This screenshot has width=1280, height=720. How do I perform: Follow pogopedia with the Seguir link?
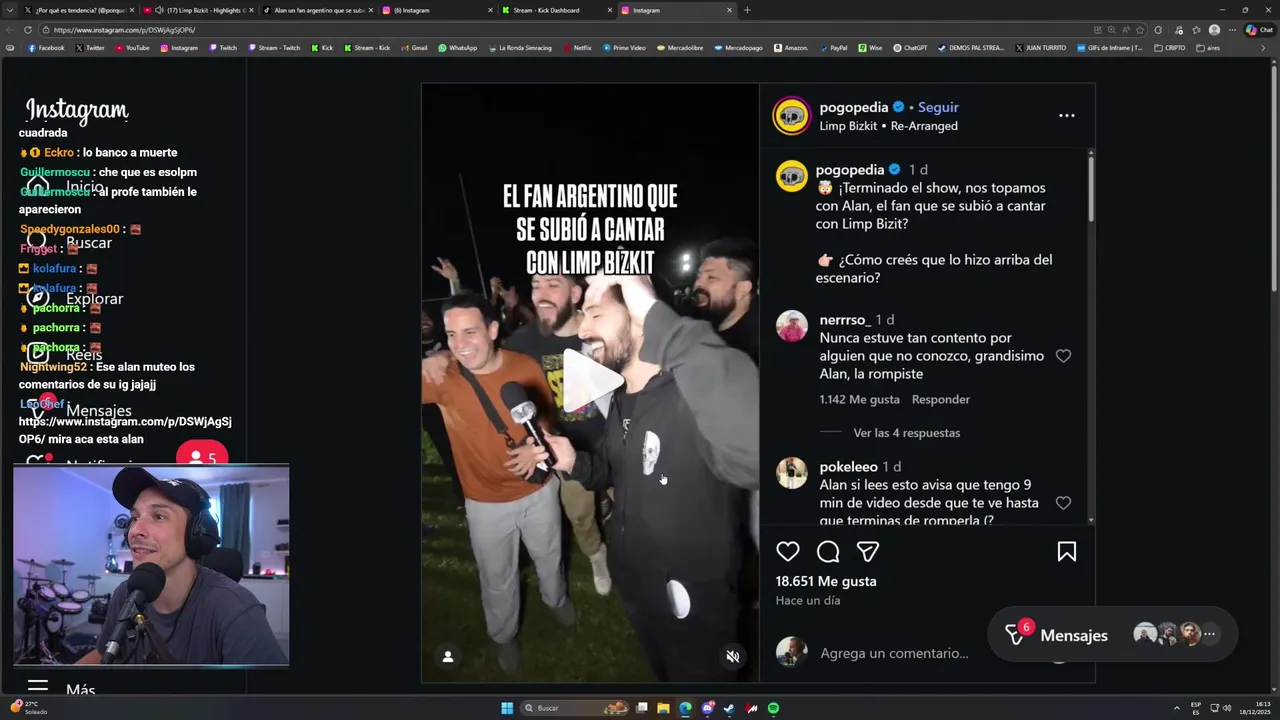pos(938,107)
